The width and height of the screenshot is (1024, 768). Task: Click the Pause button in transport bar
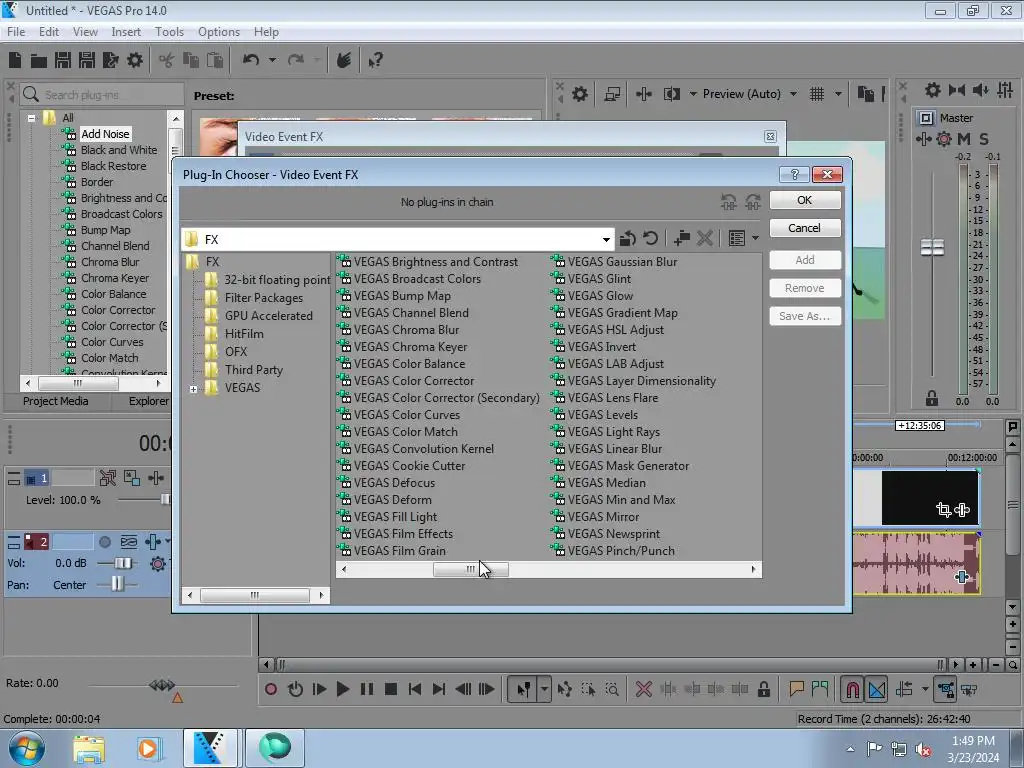(x=367, y=689)
